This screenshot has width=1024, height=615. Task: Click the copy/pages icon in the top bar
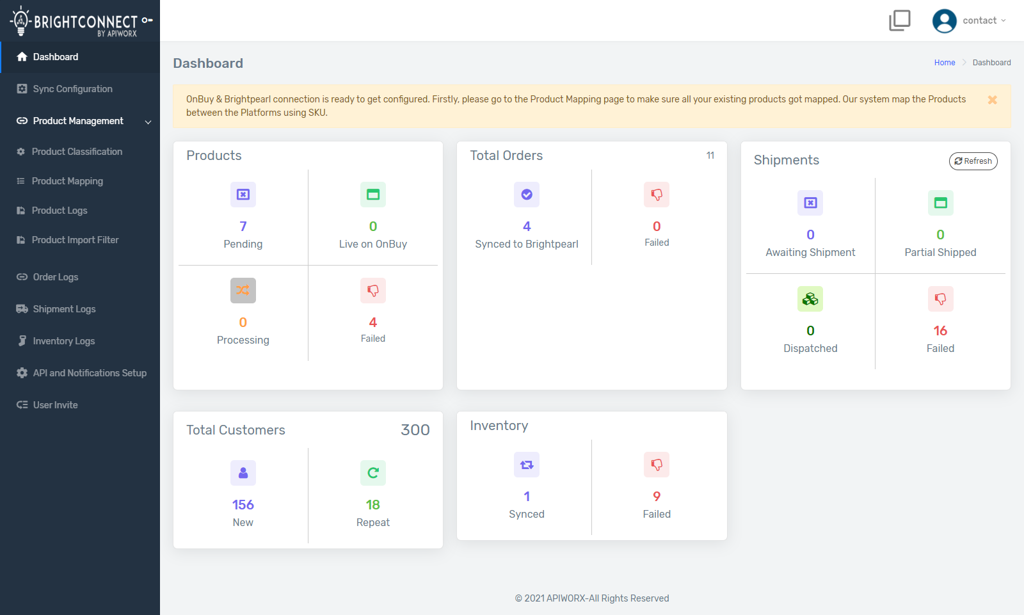(899, 20)
